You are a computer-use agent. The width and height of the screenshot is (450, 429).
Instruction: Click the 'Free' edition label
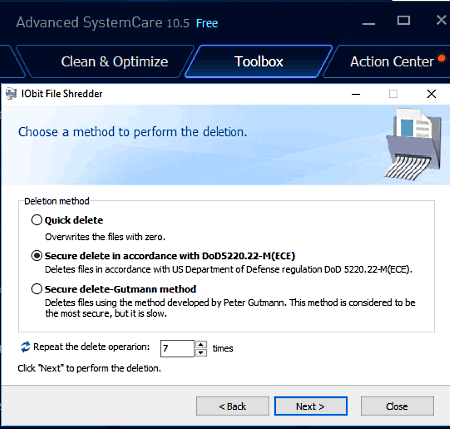pos(207,23)
